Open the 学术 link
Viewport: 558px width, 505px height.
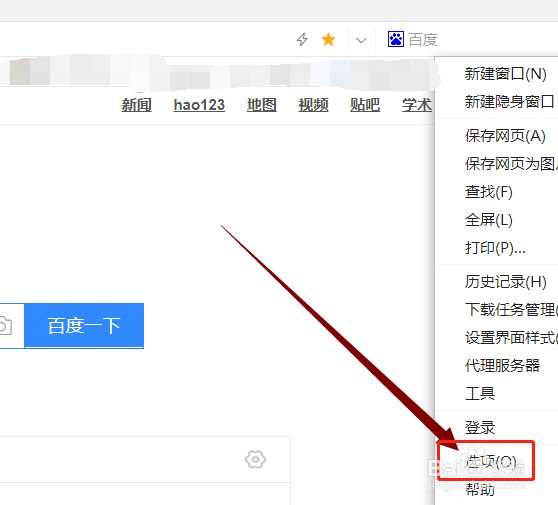(417, 105)
